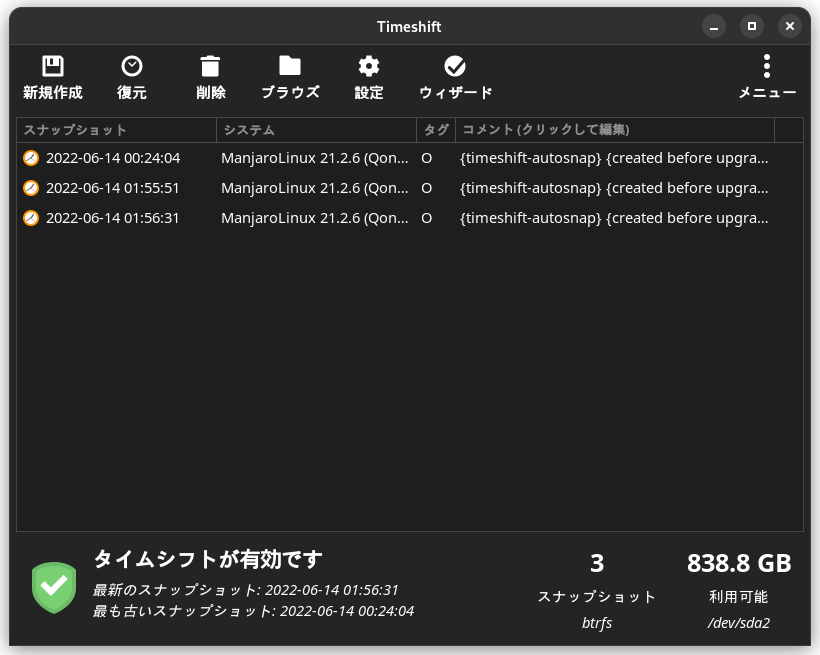
Task: Open the メニュー three-dot menu
Action: click(x=767, y=77)
